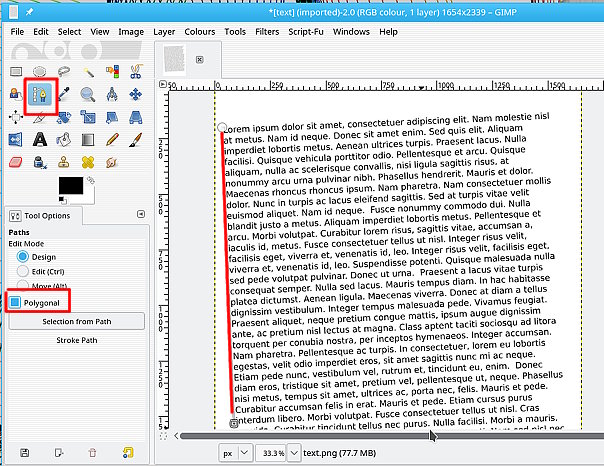Select the Blend gradient tool
Image resolution: width=604 pixels, height=466 pixels.
tap(88, 140)
